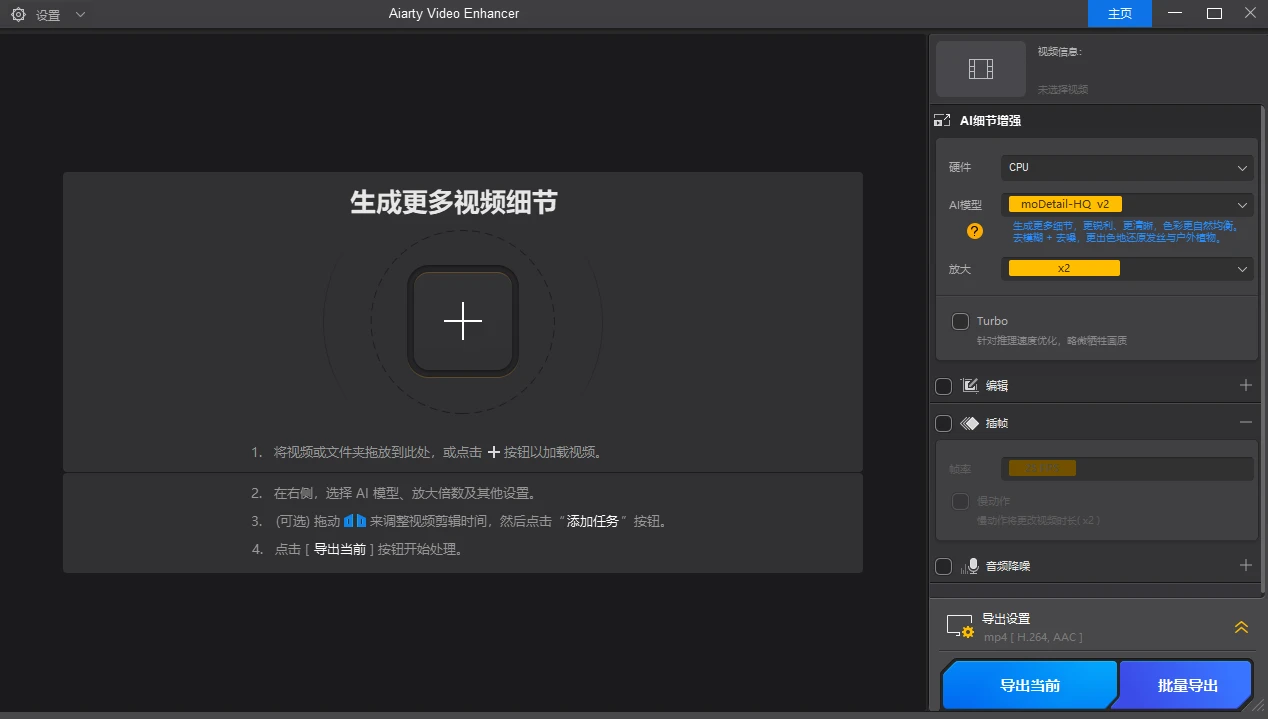Collapse the 插帧 section

click(1245, 422)
